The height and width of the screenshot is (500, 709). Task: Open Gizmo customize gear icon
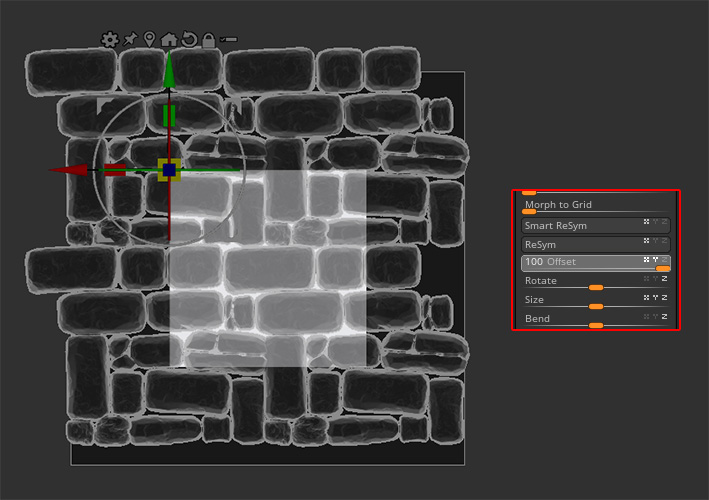[x=110, y=40]
